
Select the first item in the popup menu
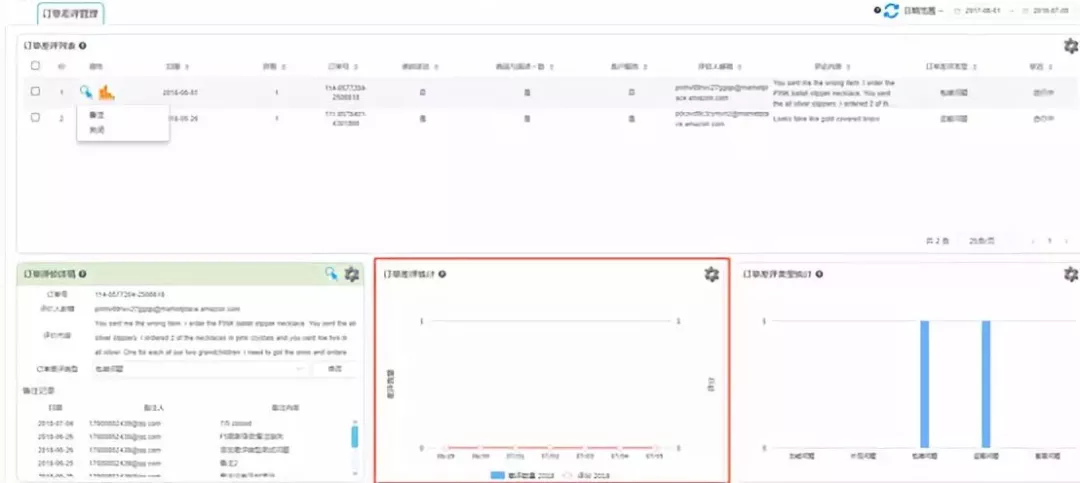pos(97,115)
